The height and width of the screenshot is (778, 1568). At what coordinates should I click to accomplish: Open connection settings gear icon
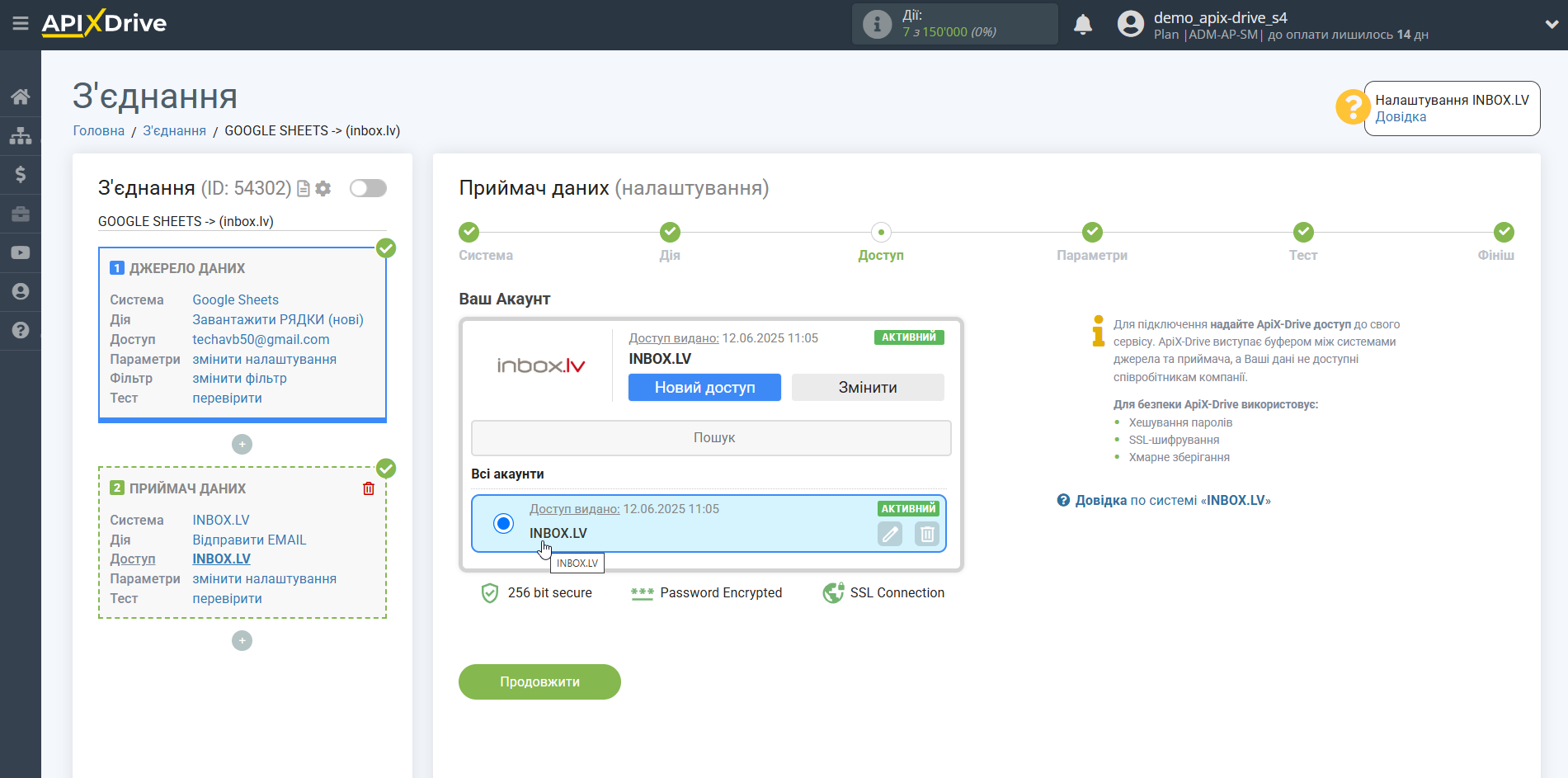(x=323, y=189)
